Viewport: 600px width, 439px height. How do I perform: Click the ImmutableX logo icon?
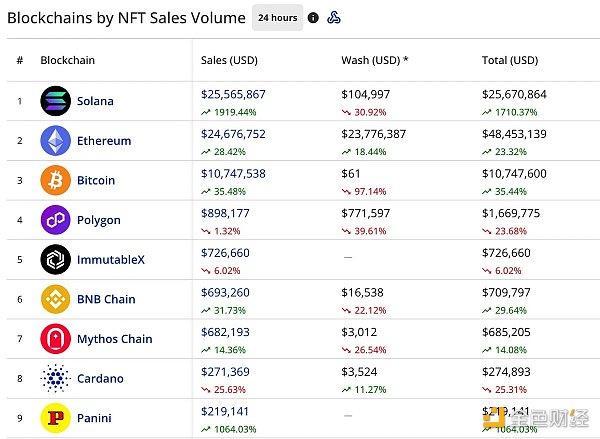tap(55, 259)
